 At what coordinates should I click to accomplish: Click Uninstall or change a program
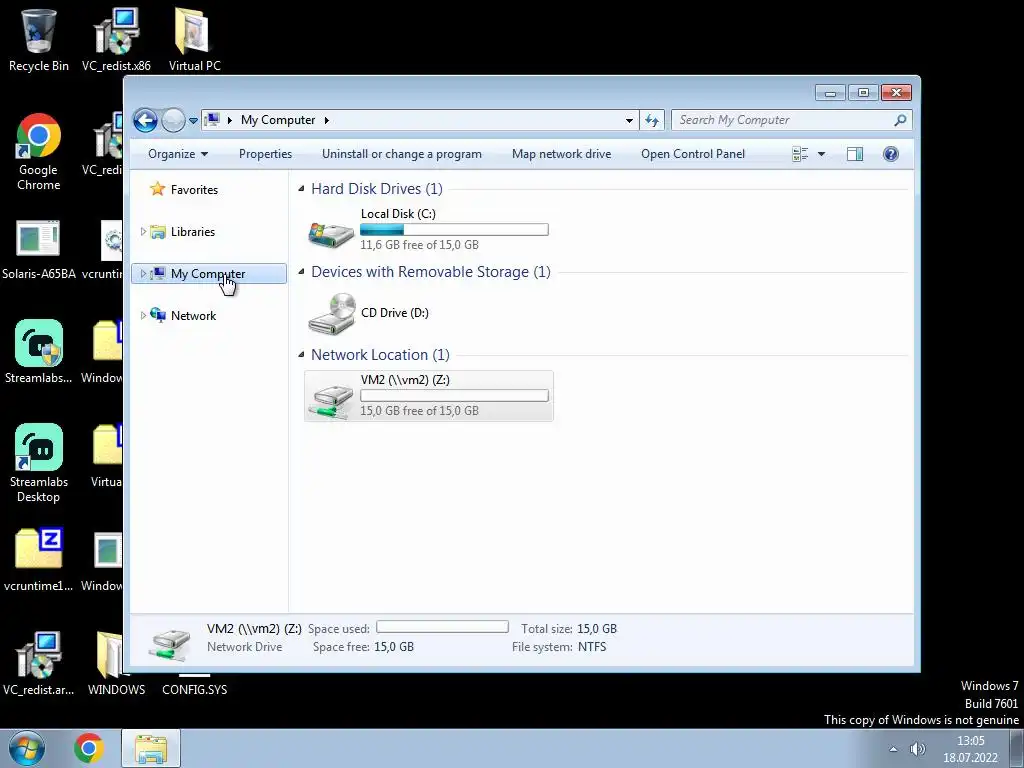point(402,154)
